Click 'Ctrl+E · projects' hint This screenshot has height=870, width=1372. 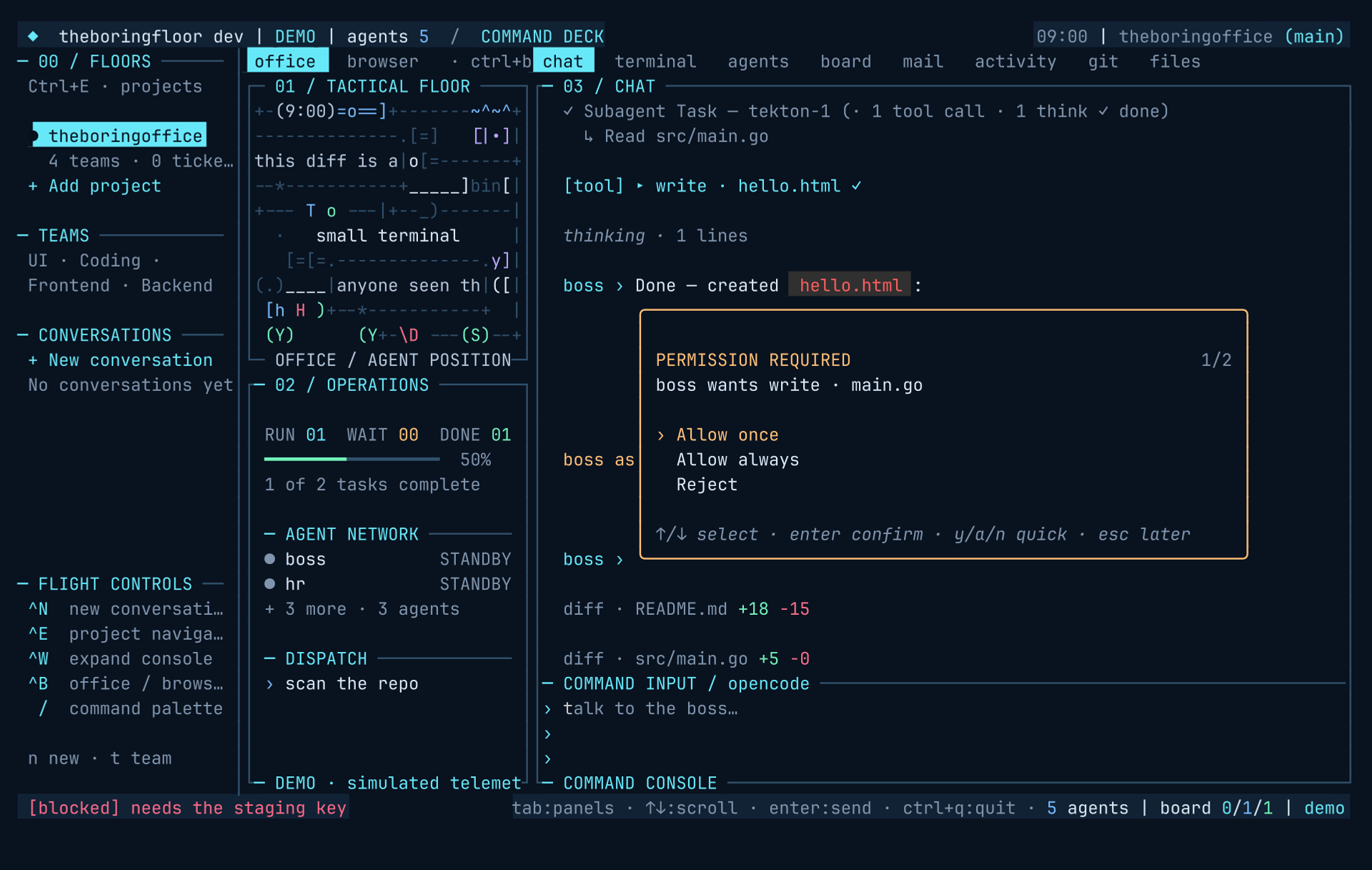tap(114, 86)
